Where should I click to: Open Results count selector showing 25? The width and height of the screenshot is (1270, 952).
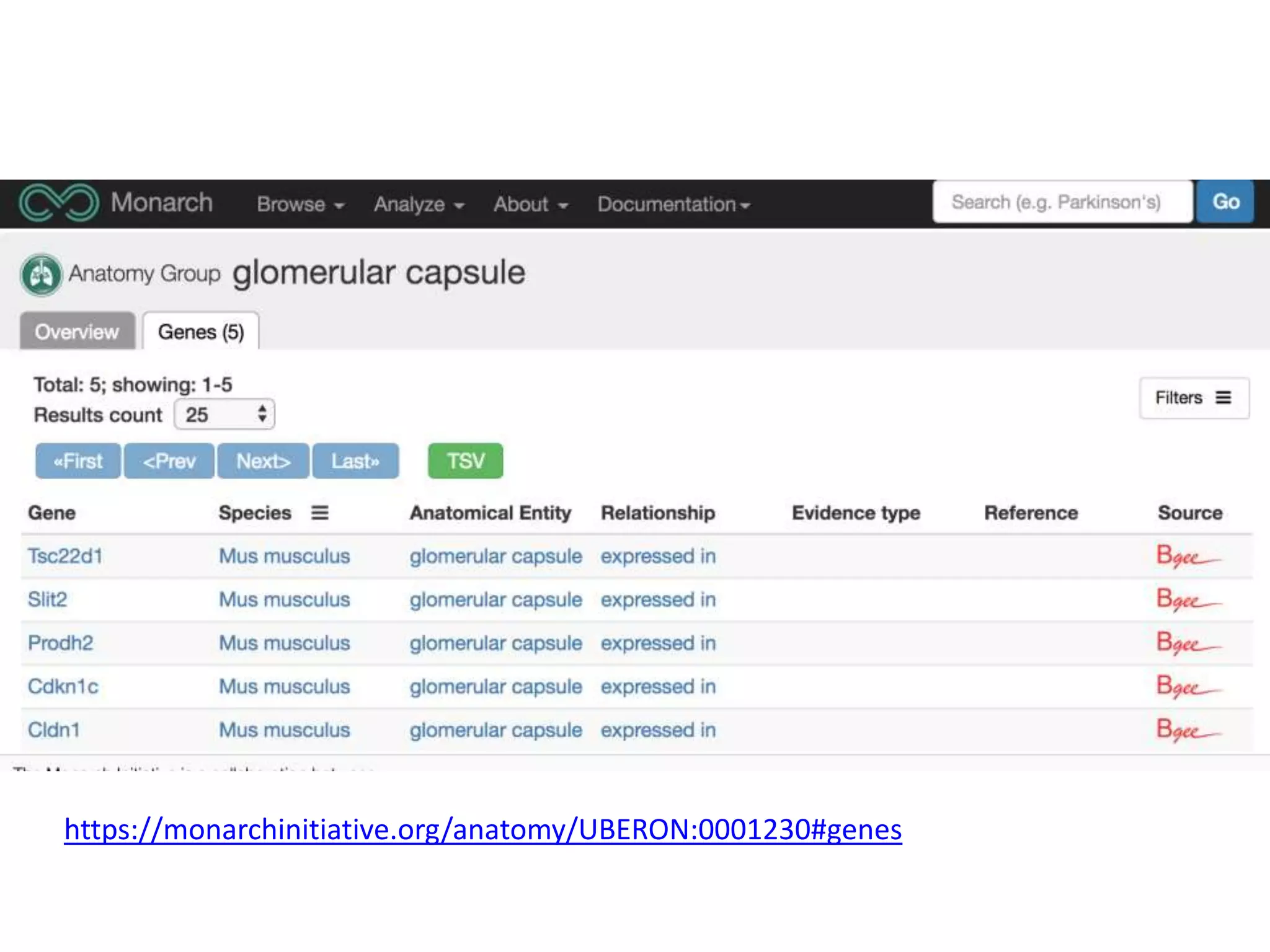pos(224,415)
